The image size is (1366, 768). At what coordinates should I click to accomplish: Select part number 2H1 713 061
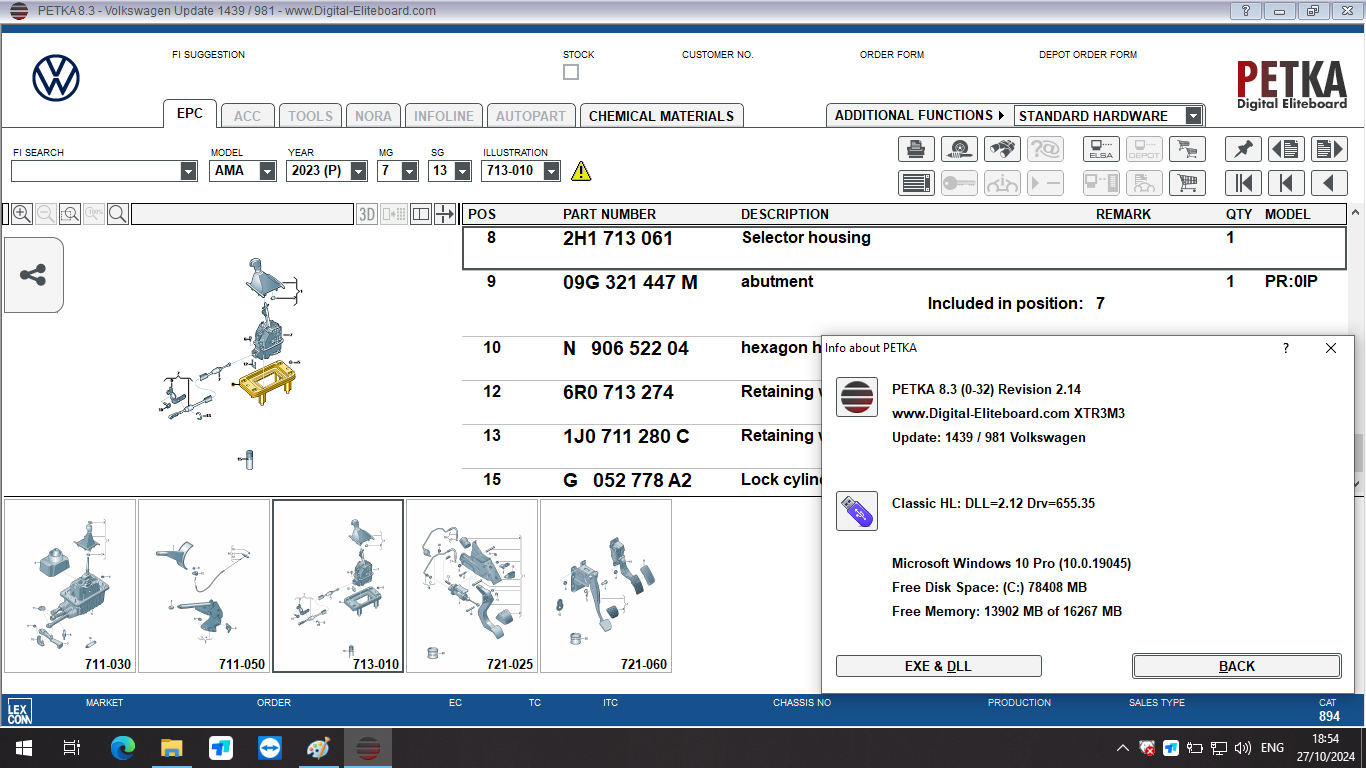(x=618, y=238)
